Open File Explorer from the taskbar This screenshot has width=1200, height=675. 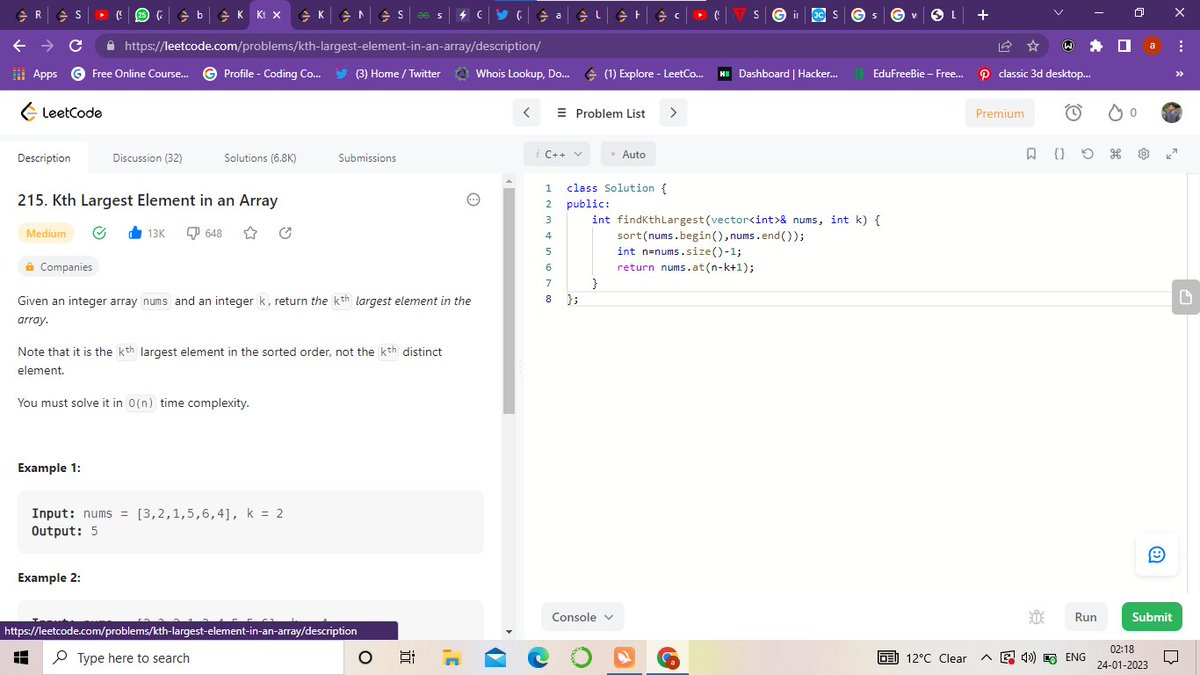point(452,658)
